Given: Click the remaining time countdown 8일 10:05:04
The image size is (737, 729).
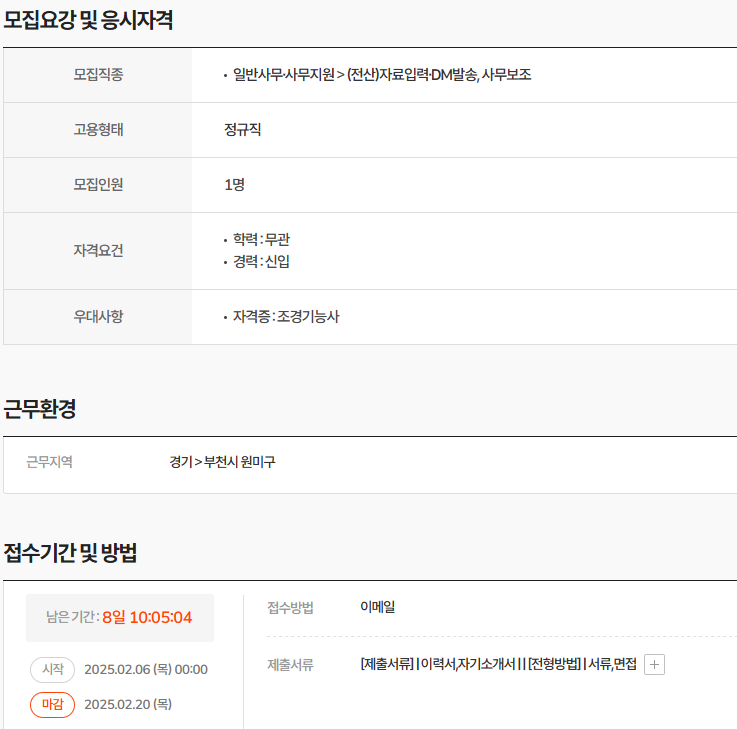Looking at the screenshot, I should (x=147, y=617).
